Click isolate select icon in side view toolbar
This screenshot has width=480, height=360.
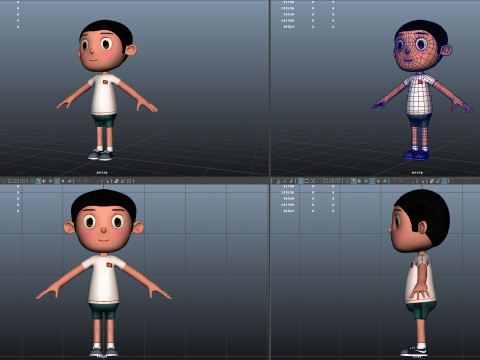coord(422,181)
